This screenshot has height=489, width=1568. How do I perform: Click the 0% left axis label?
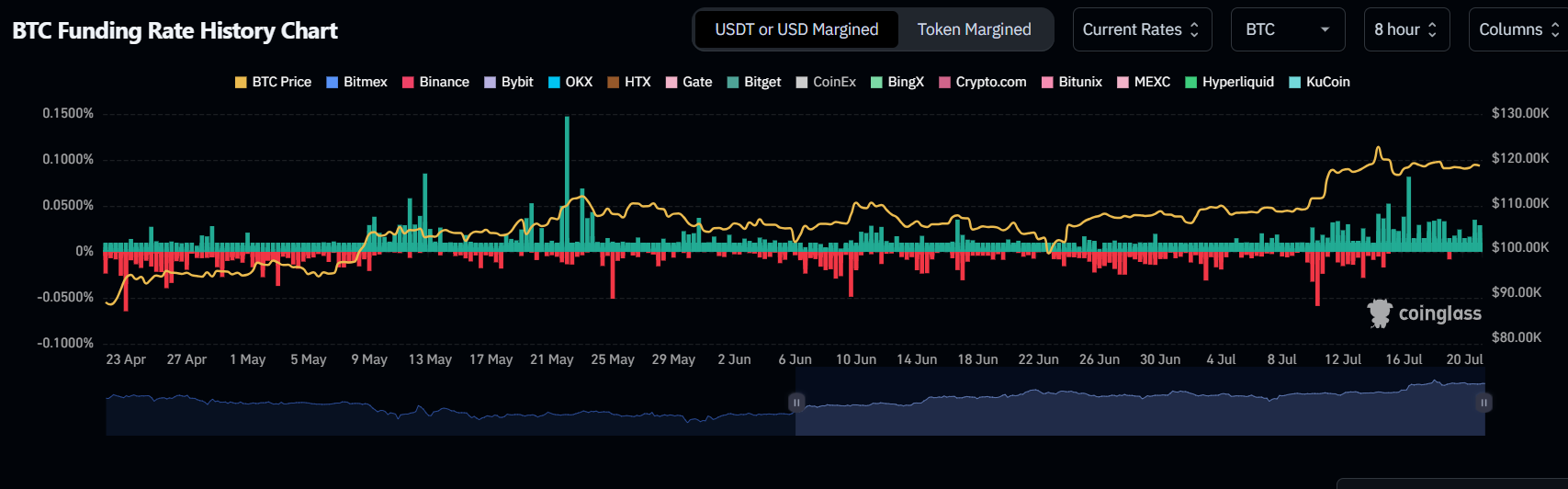coord(85,251)
